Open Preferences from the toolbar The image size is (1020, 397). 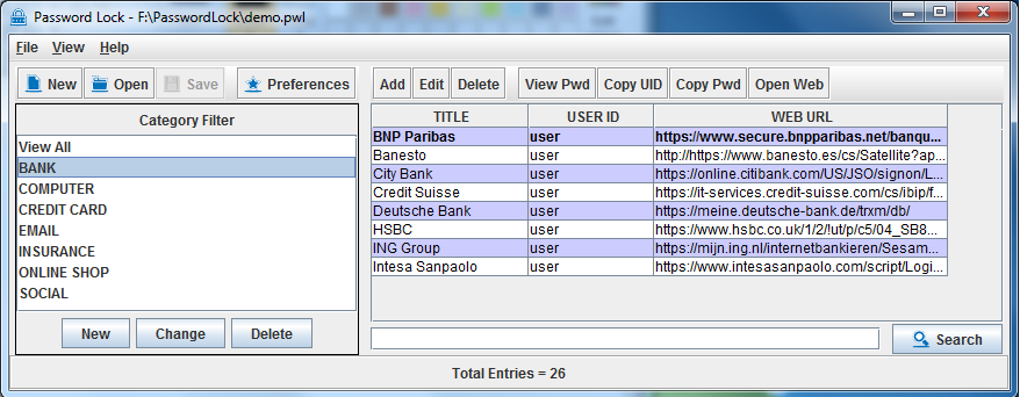[x=296, y=84]
